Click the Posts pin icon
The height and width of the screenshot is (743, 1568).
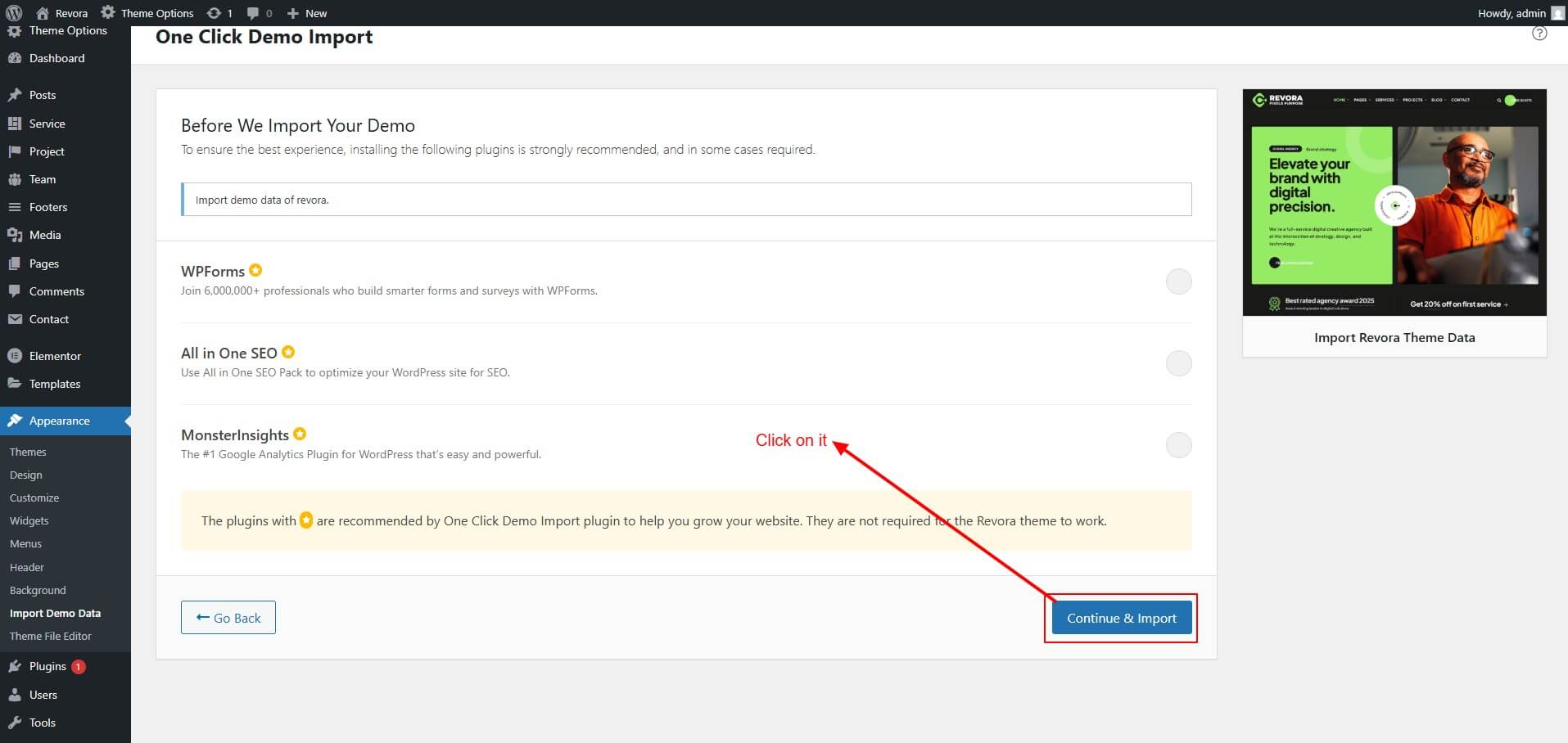[x=14, y=95]
